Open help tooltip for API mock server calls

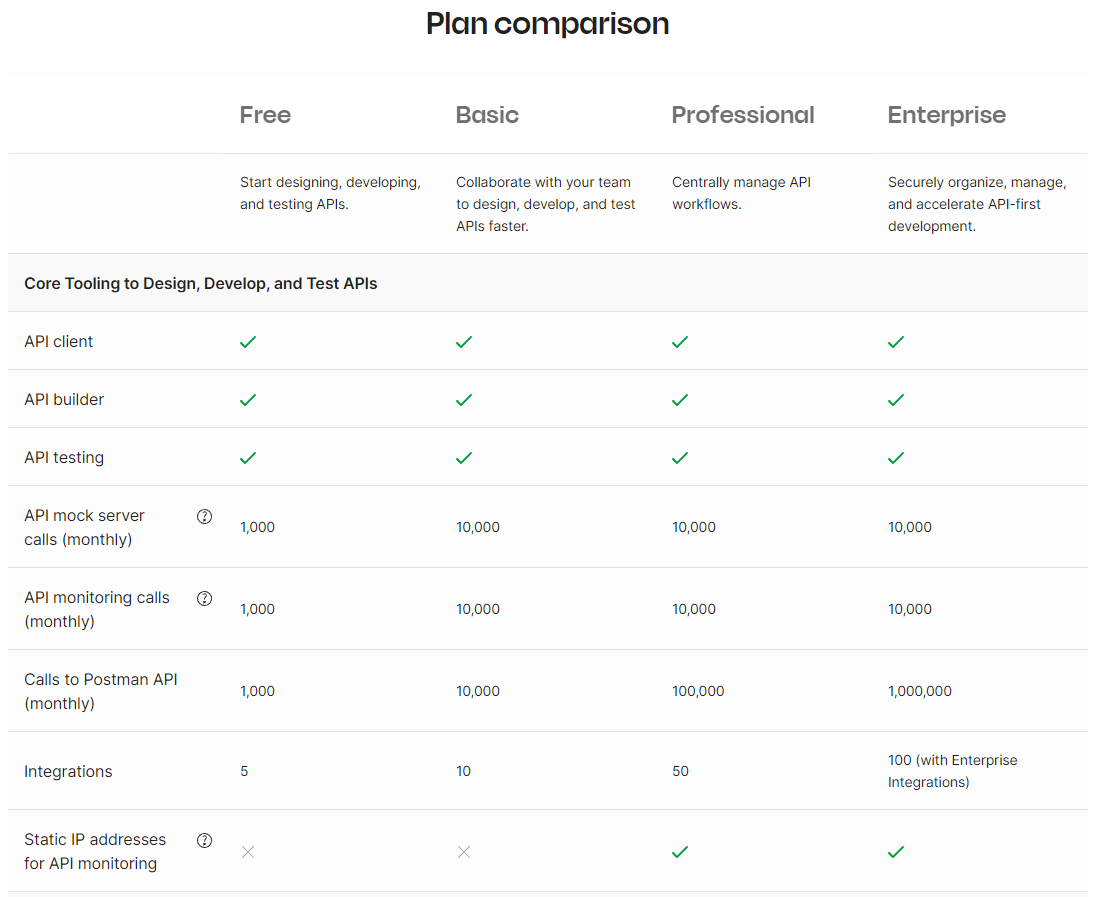[204, 516]
